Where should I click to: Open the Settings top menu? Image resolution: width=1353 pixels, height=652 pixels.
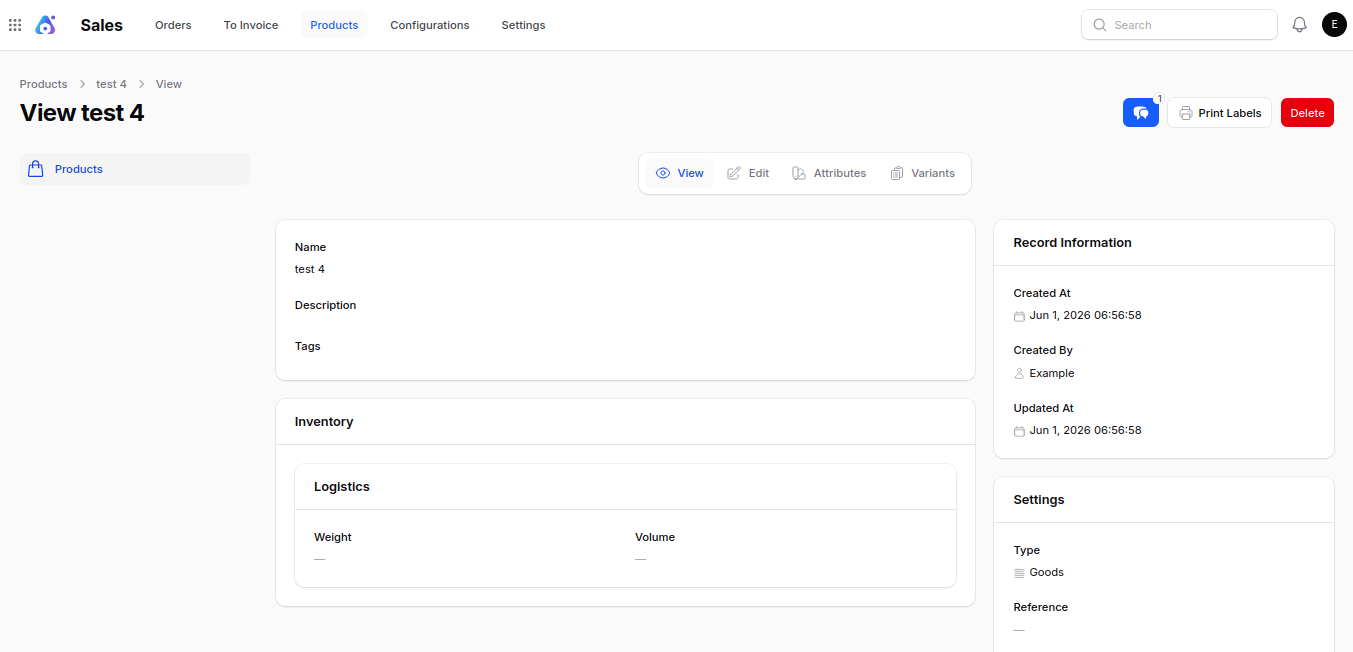(x=523, y=25)
